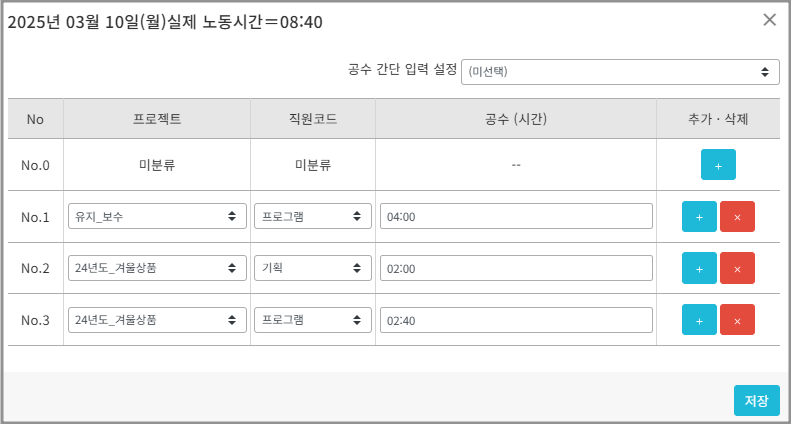The width and height of the screenshot is (791, 424).
Task: Click the plus button in row No.1
Action: [x=699, y=216]
